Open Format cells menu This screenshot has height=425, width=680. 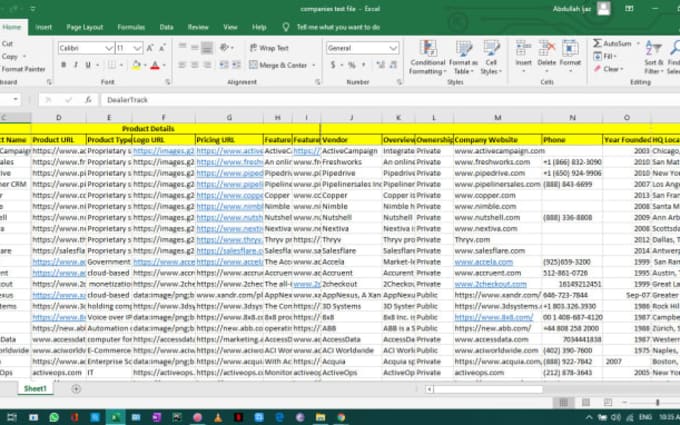[x=570, y=56]
